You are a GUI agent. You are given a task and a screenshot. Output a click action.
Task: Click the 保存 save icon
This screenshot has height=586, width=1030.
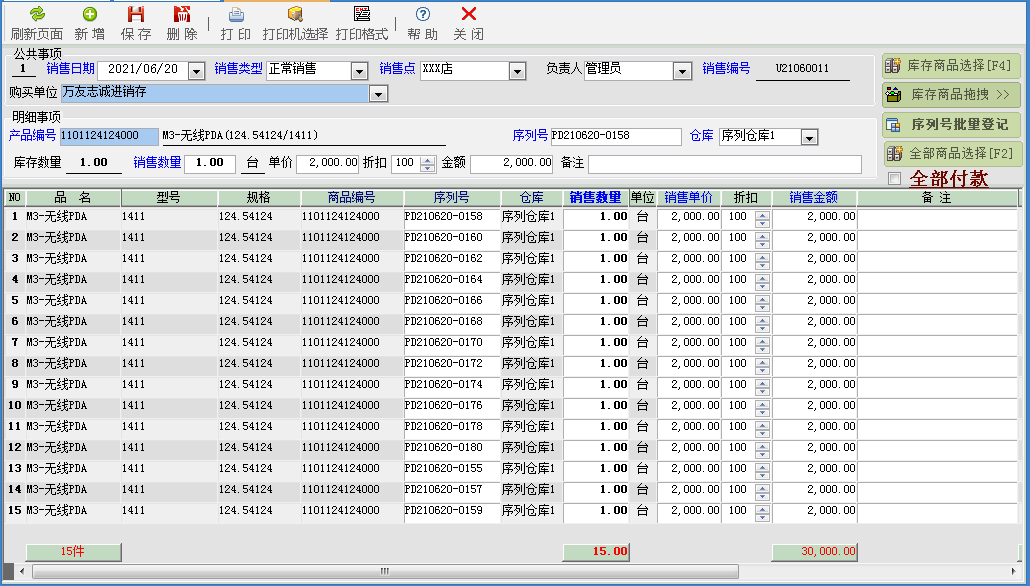click(136, 15)
